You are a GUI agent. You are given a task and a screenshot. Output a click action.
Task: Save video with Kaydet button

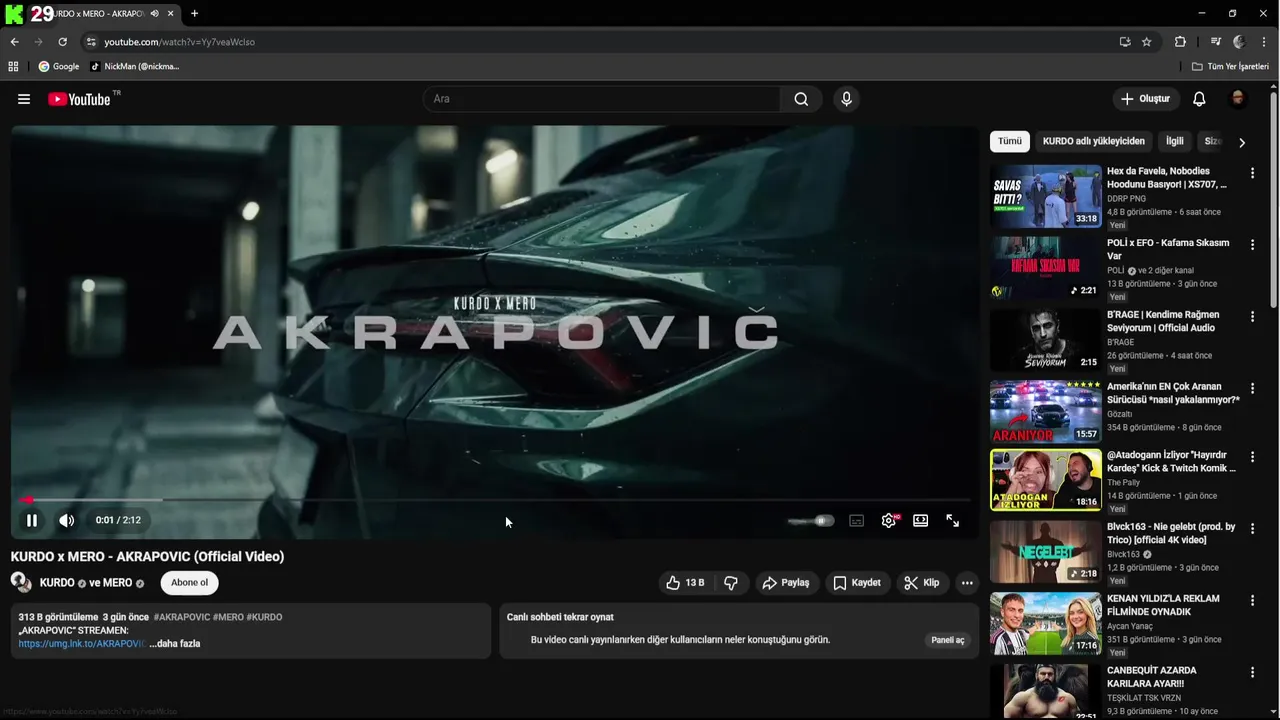tap(858, 582)
